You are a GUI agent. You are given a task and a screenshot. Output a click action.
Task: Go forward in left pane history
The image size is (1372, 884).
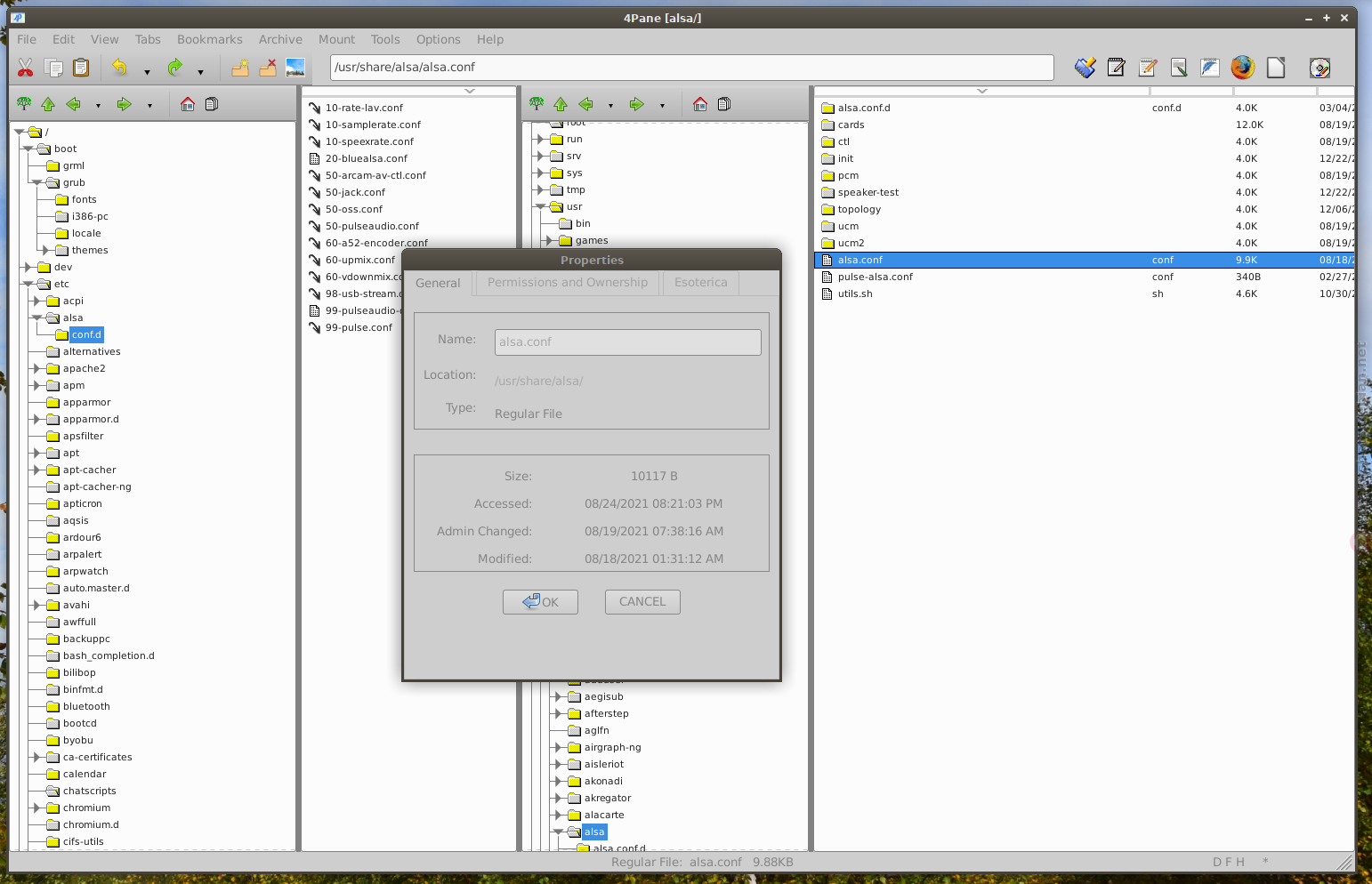[124, 104]
